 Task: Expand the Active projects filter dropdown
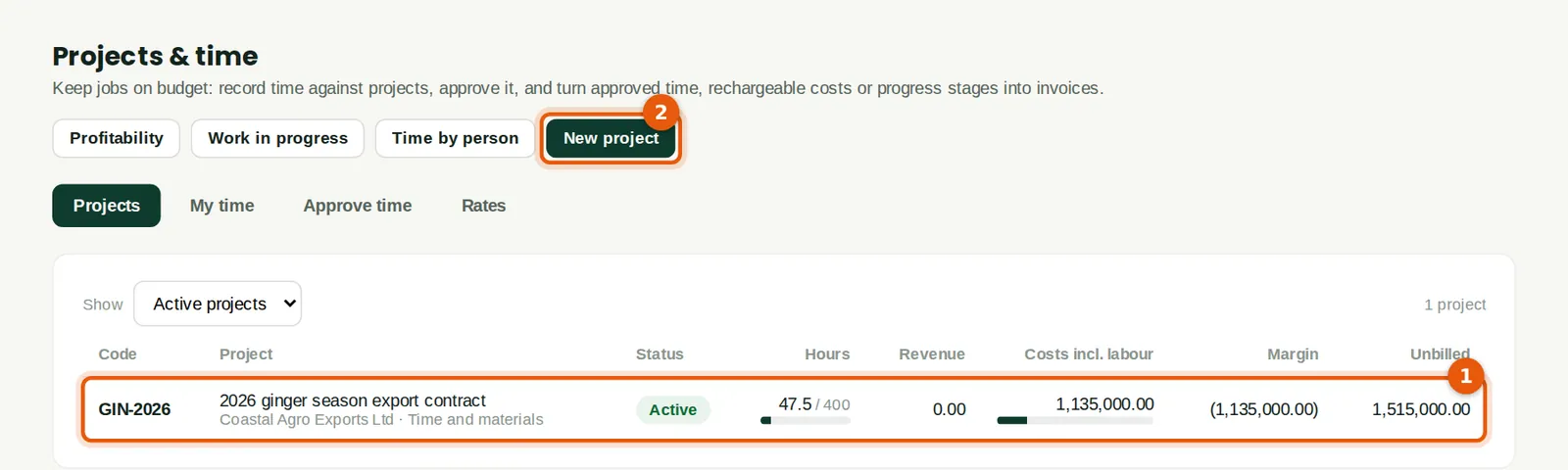pos(218,304)
